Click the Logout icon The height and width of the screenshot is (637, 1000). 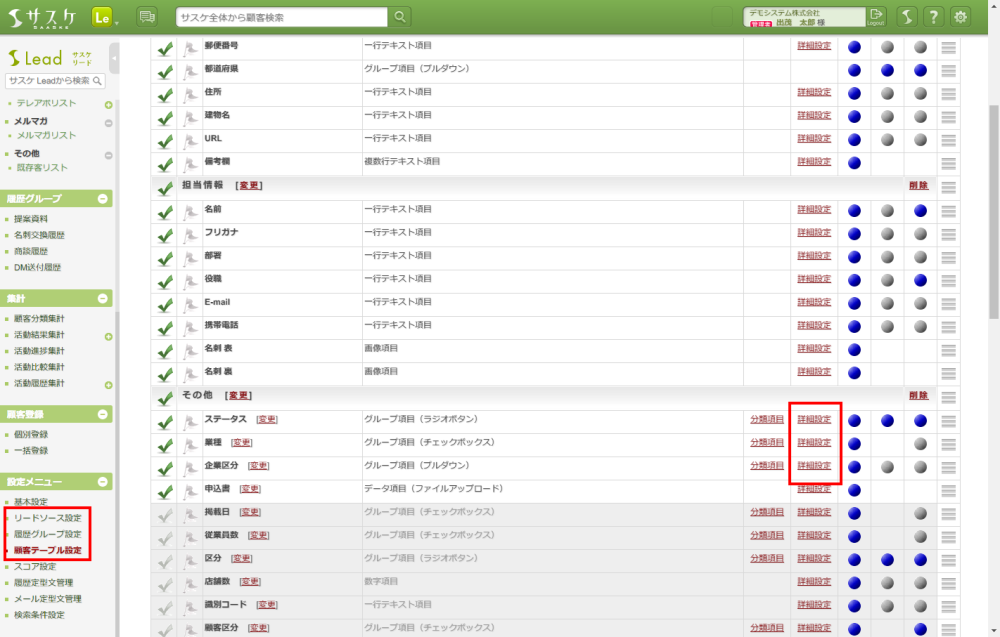876,17
